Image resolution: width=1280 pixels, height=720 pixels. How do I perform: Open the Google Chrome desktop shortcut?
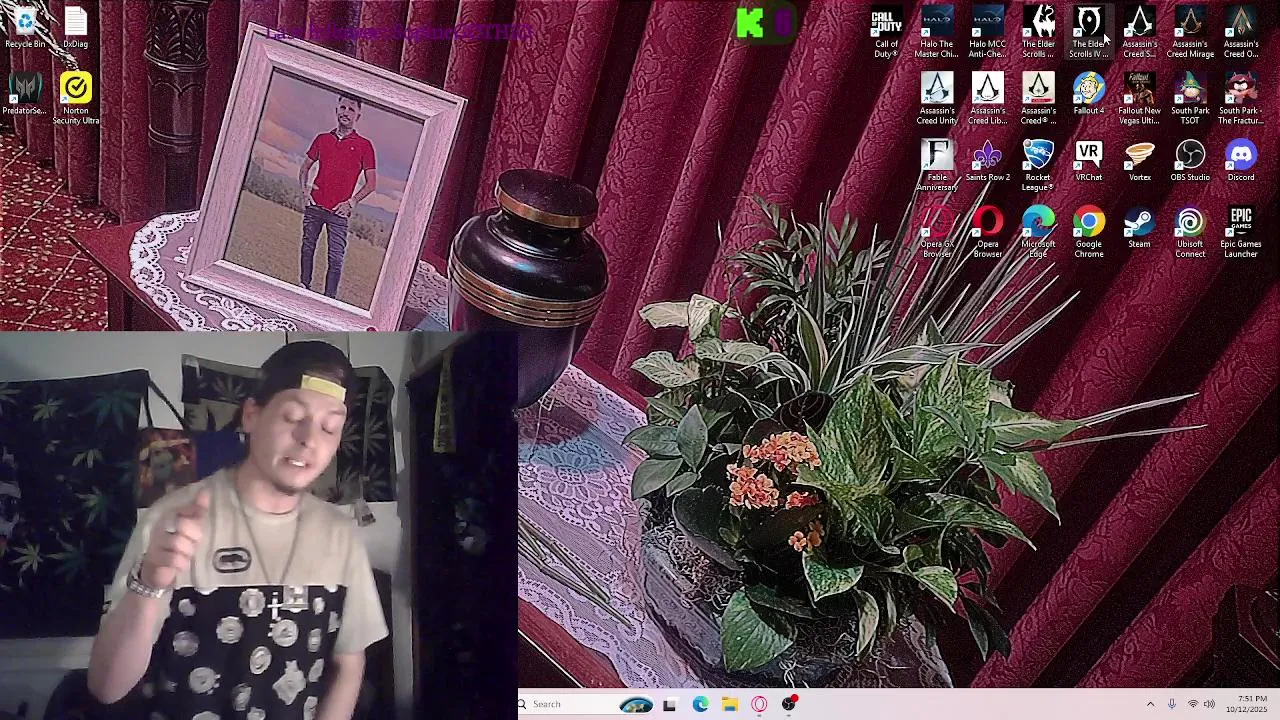1089,232
